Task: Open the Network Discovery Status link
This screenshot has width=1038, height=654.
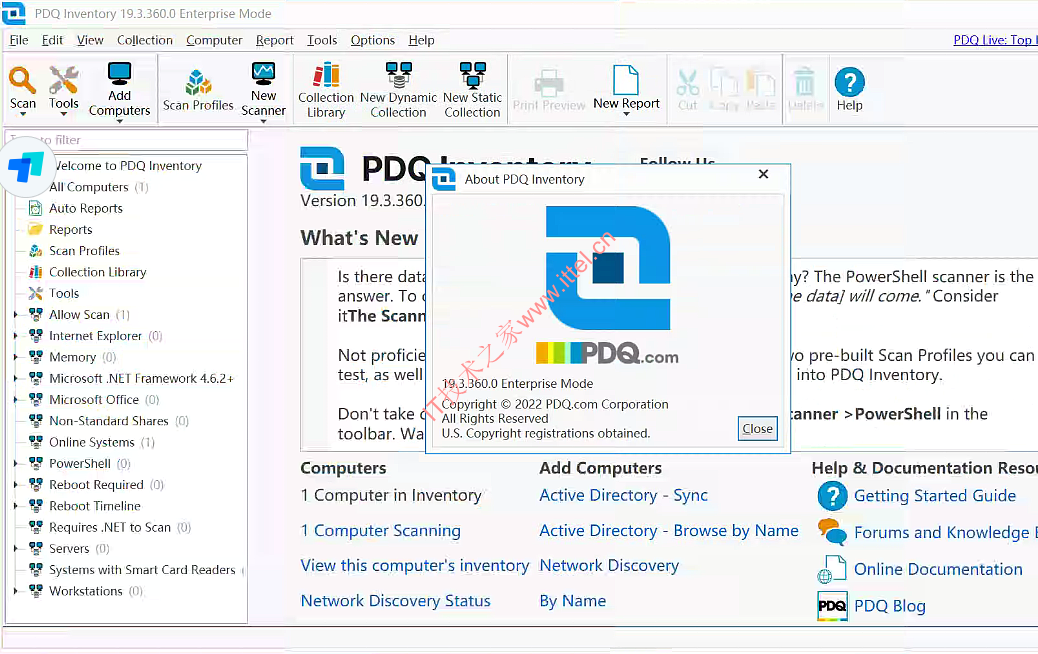Action: tap(396, 600)
